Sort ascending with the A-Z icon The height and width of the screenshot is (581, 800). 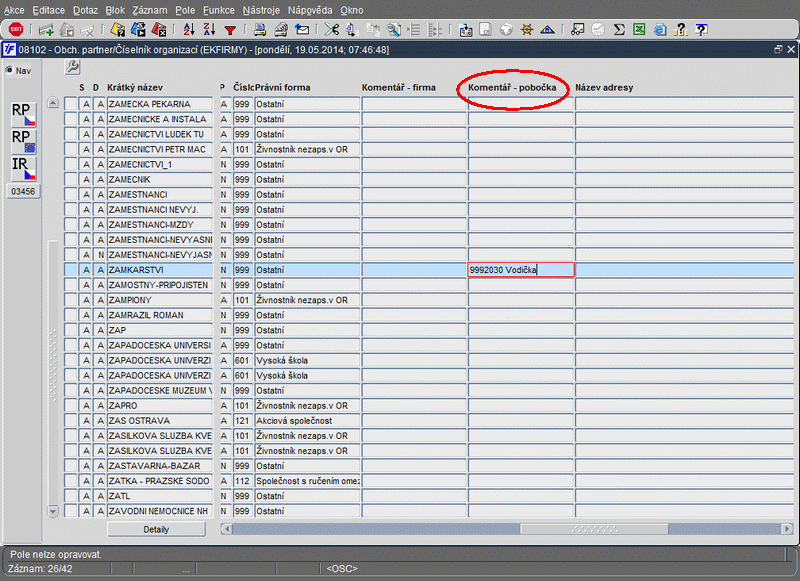point(189,30)
